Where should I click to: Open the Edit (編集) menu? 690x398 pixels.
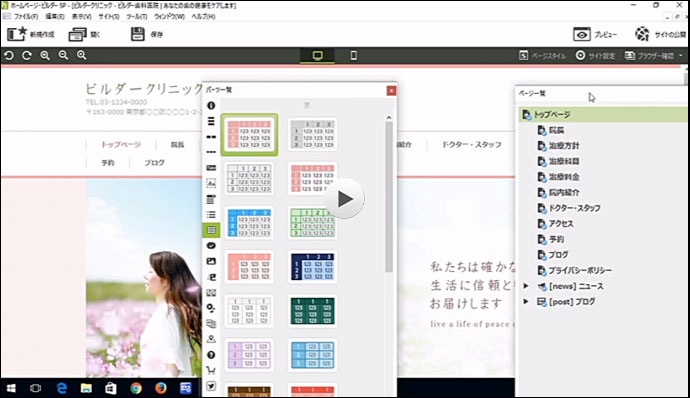(55, 16)
